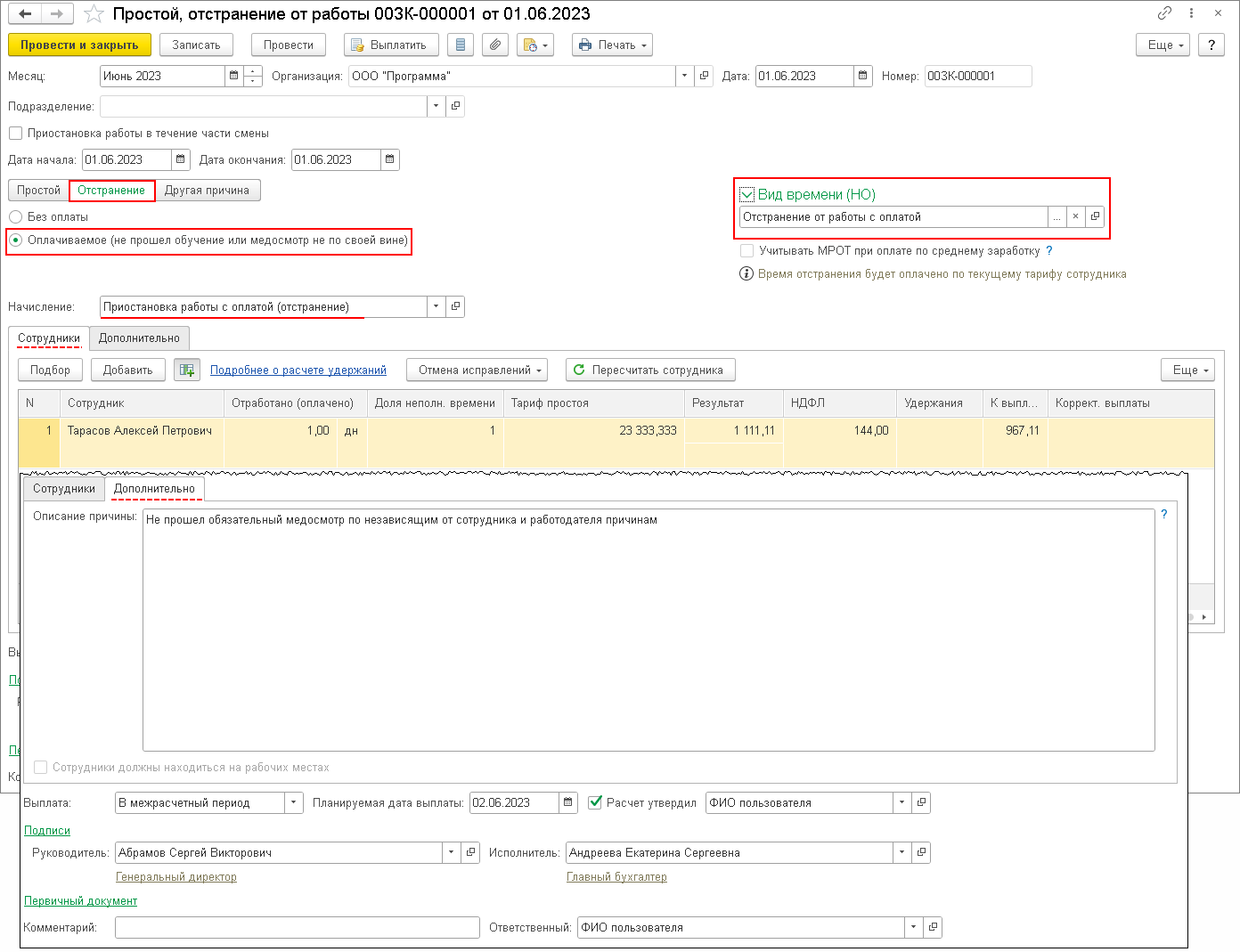Enable Приостановка работы в течение части смены

(x=15, y=133)
